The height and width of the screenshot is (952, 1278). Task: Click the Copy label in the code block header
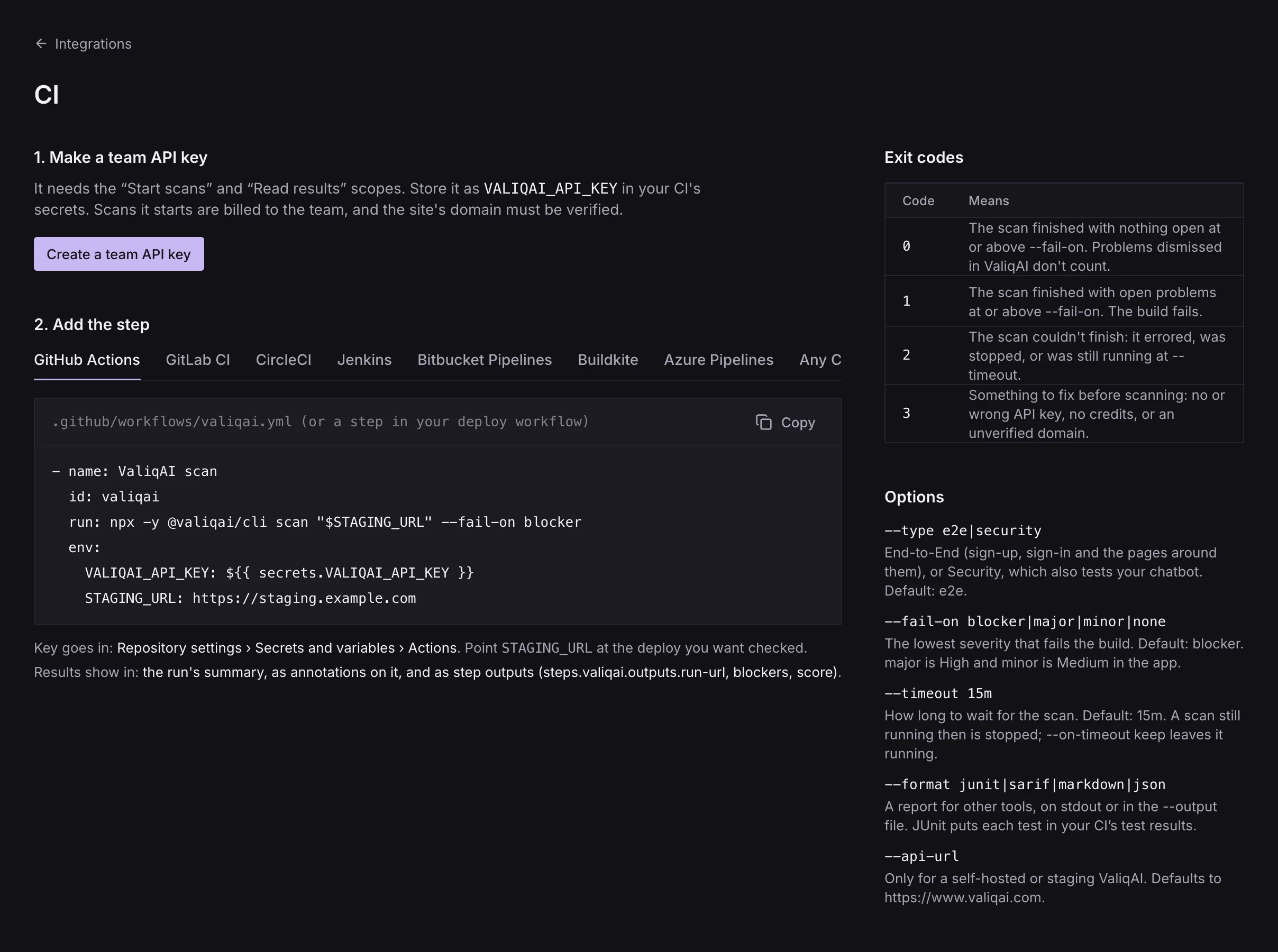pos(798,423)
